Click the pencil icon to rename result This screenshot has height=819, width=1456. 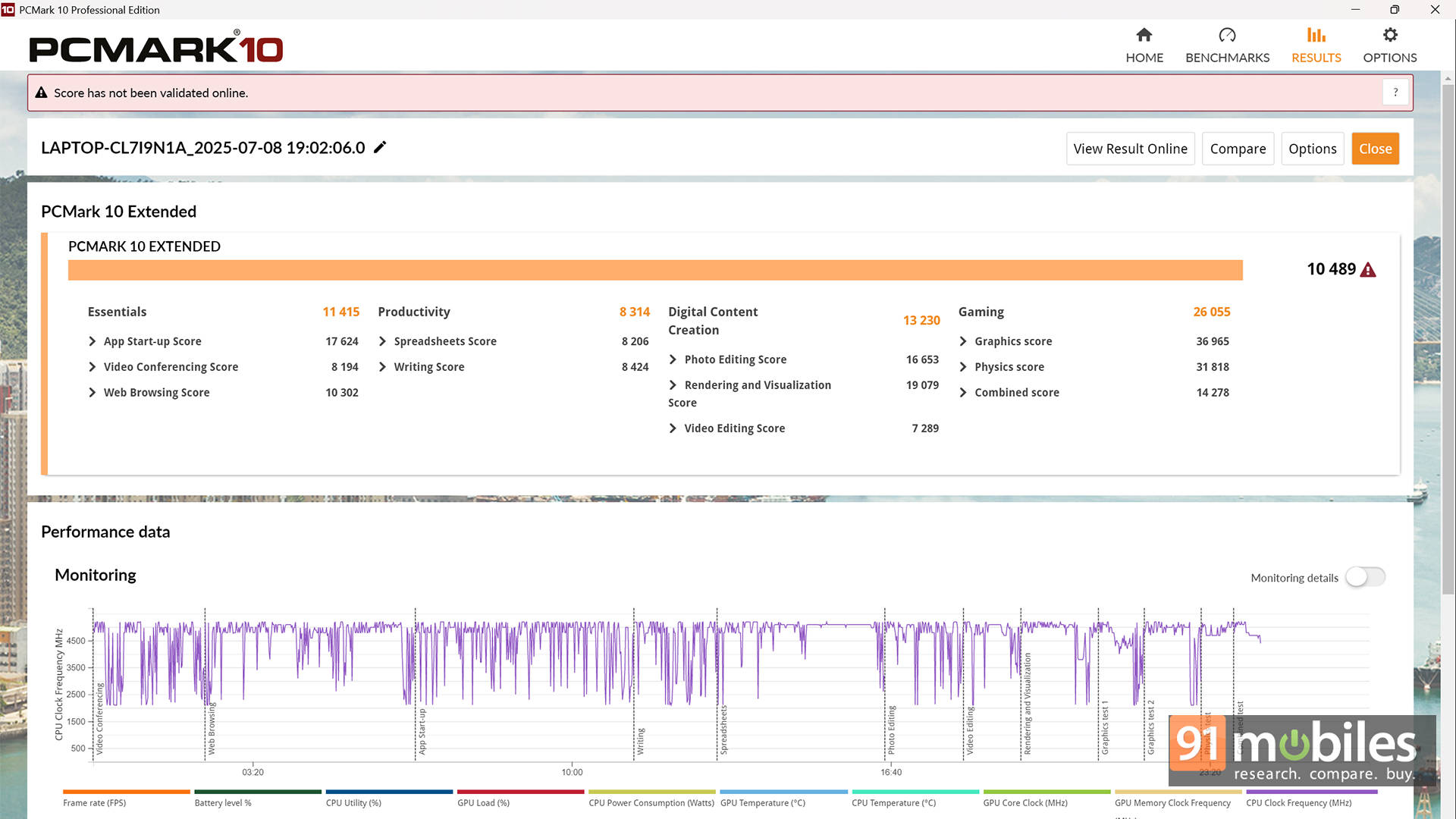click(380, 147)
